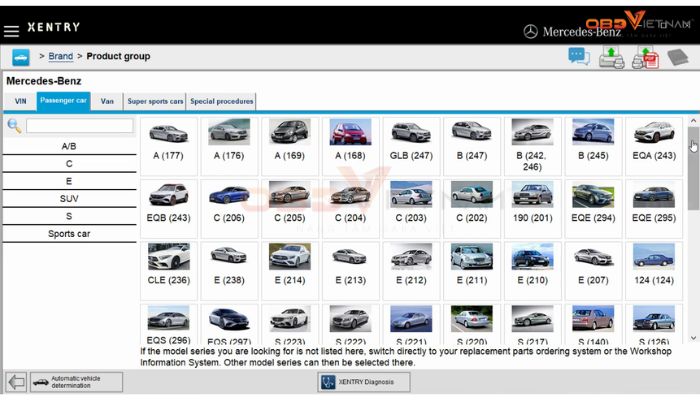Open the gray manual book icon

pos(678,57)
